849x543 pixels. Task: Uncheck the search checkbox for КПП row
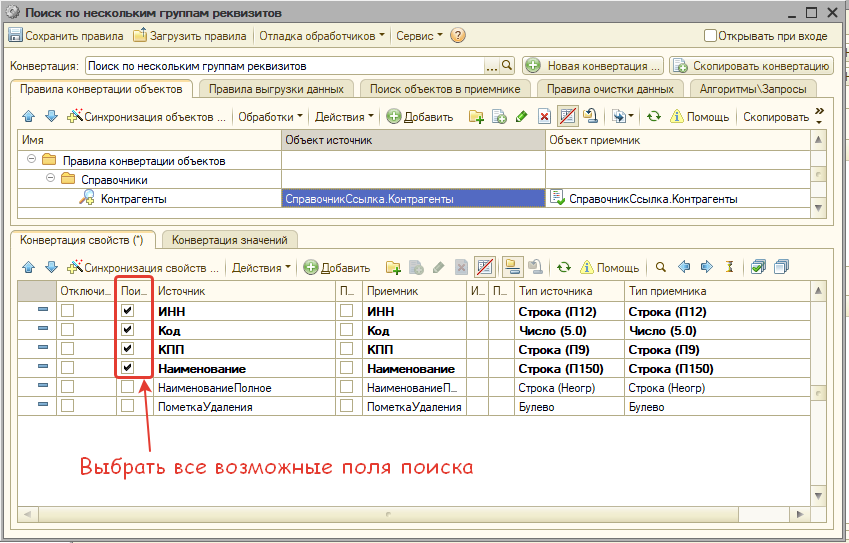click(127, 349)
